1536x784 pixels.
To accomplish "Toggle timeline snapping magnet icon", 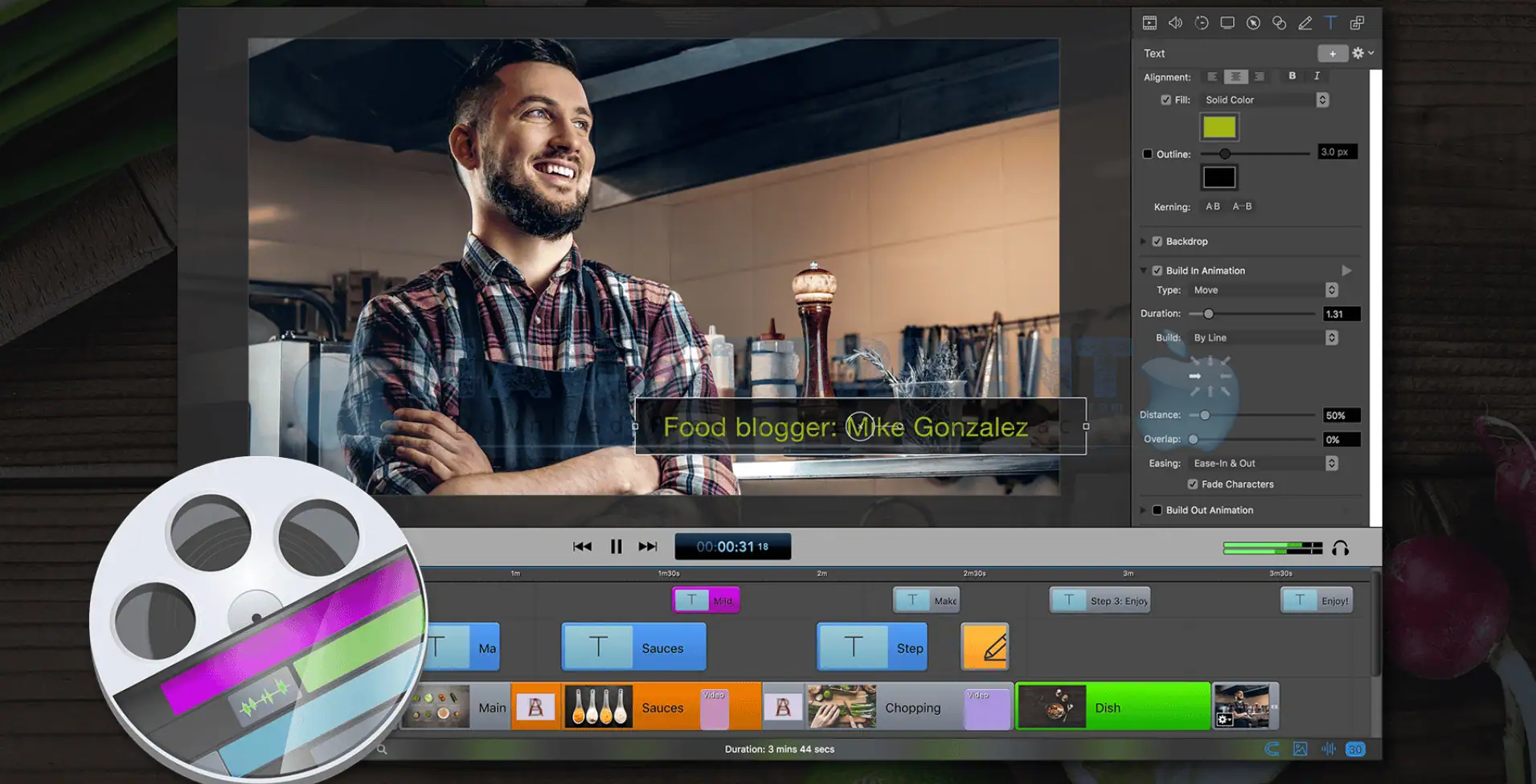I will (1272, 749).
